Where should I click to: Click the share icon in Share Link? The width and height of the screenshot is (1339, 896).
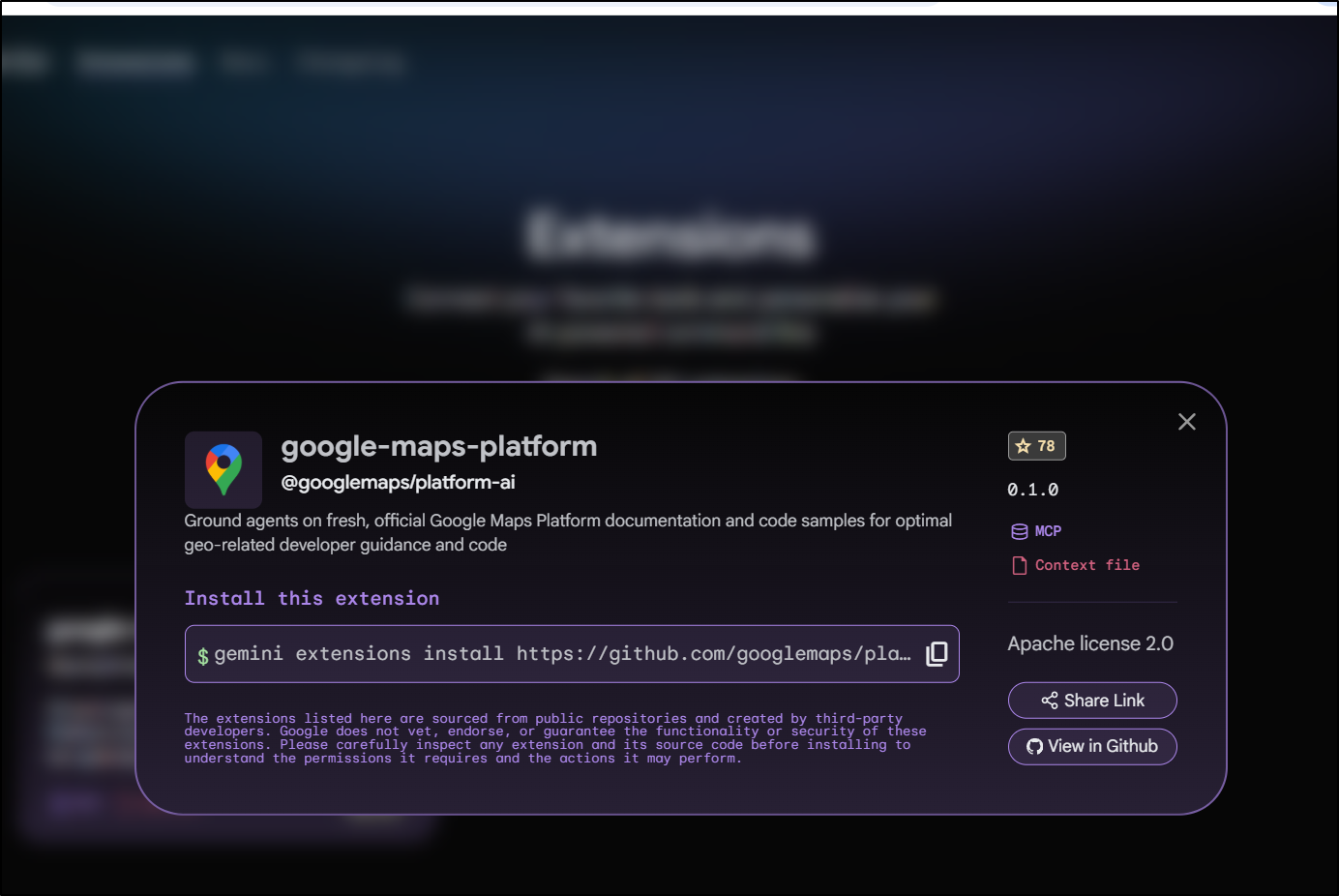[x=1049, y=701]
